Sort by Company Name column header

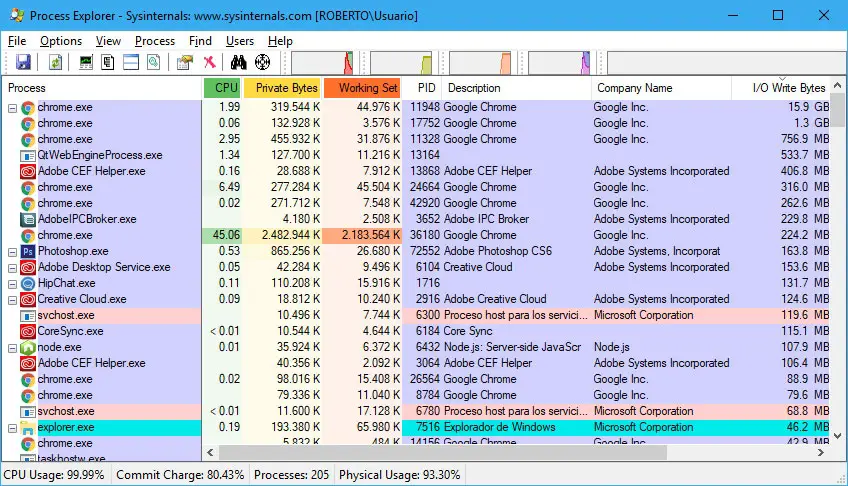tap(661, 88)
